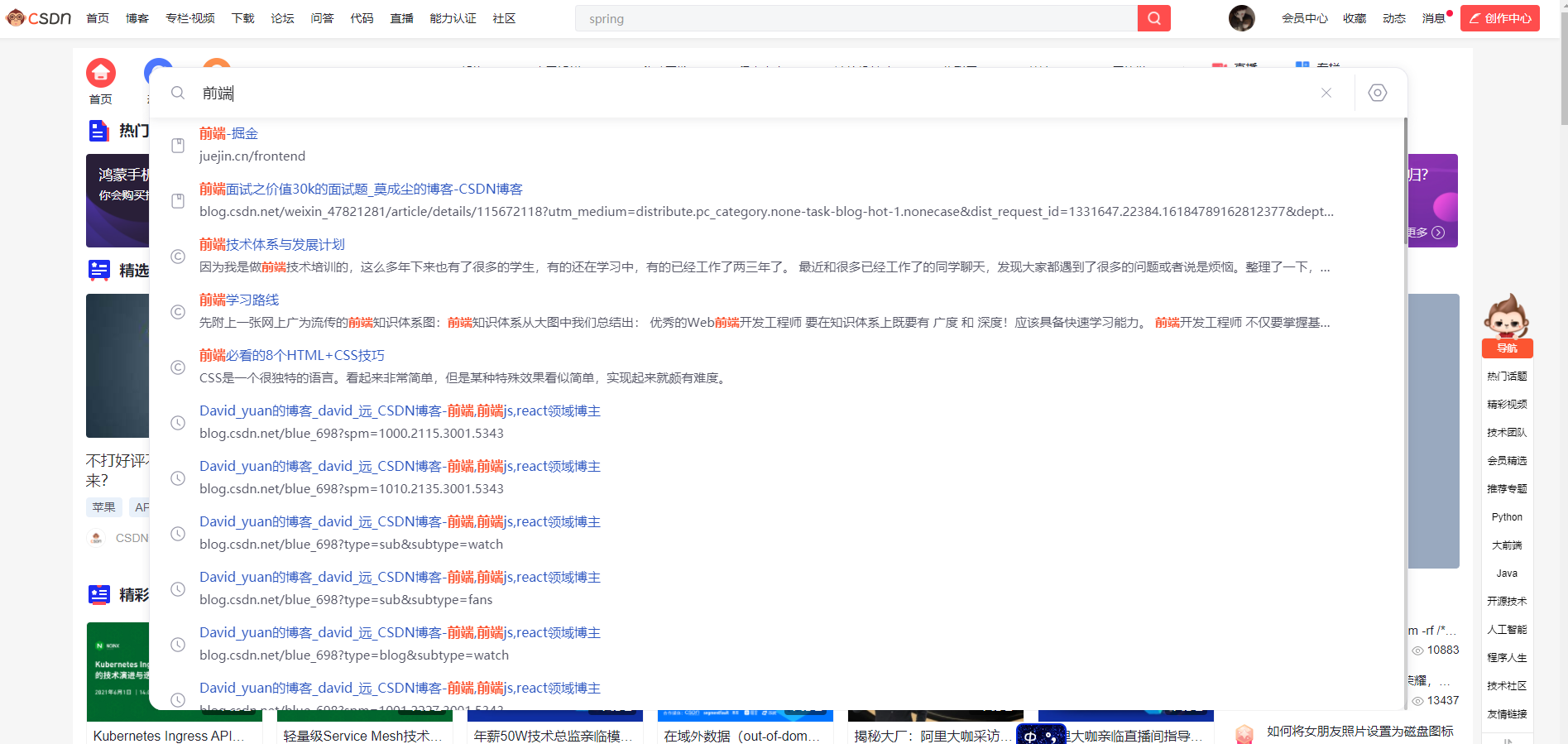Open 论坛 in top navigation
This screenshot has width=1568, height=744.
[282, 18]
